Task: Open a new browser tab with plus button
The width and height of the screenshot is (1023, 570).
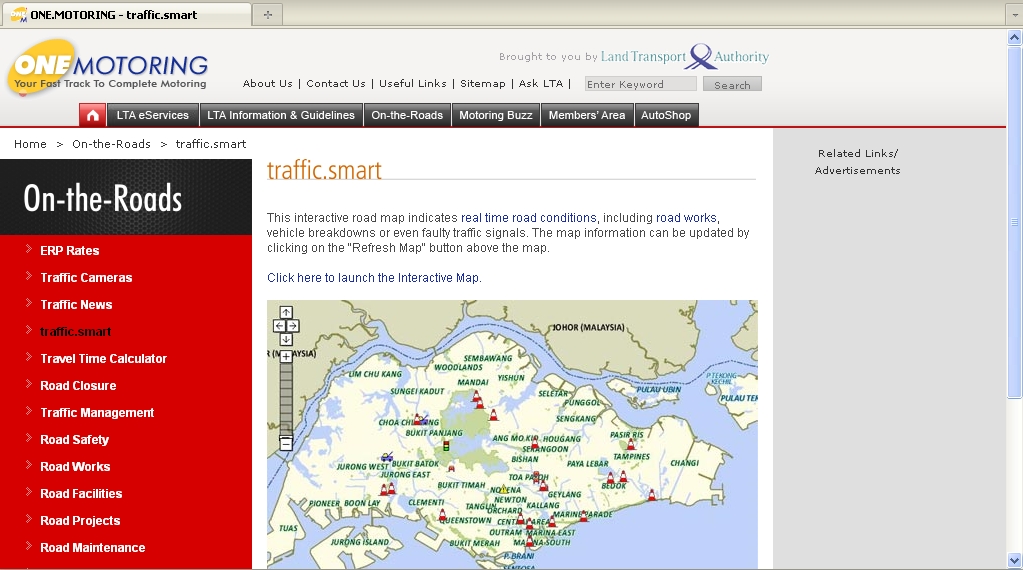Action: (267, 15)
